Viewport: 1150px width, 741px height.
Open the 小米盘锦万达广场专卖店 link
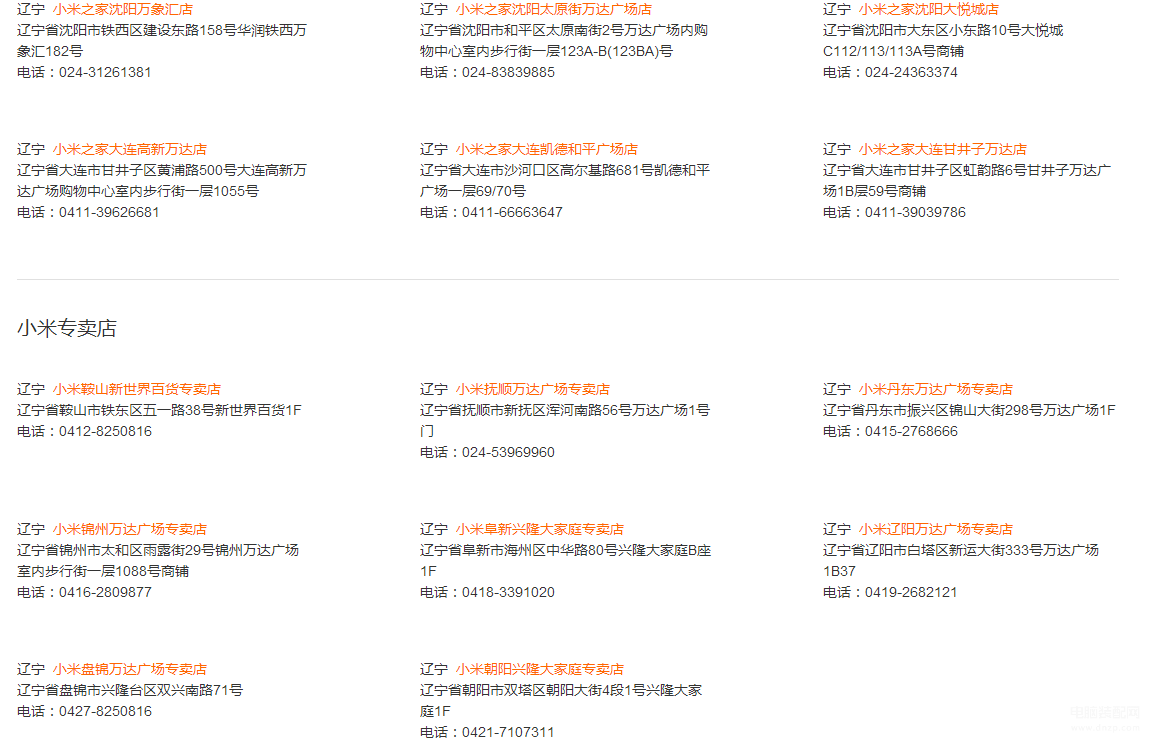tap(130, 670)
